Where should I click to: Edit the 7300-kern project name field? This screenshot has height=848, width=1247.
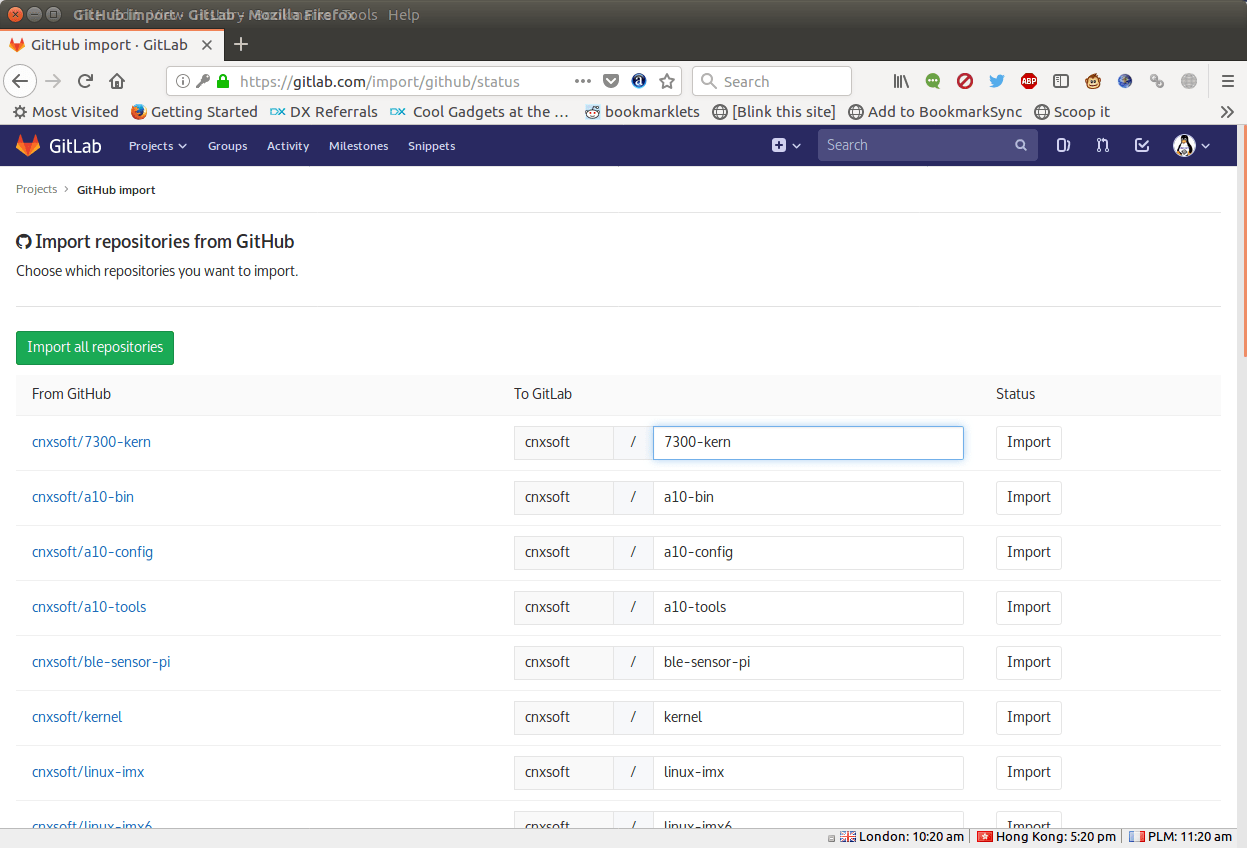[x=808, y=442]
